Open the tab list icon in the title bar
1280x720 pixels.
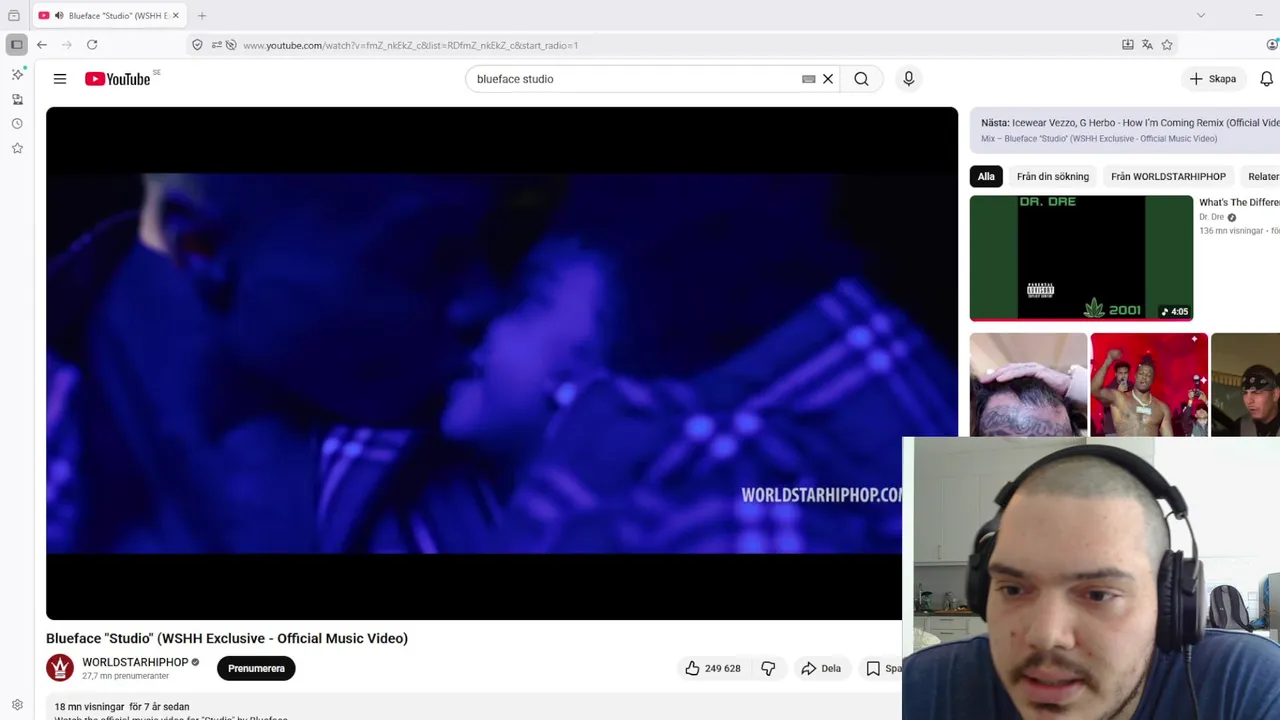click(x=14, y=15)
